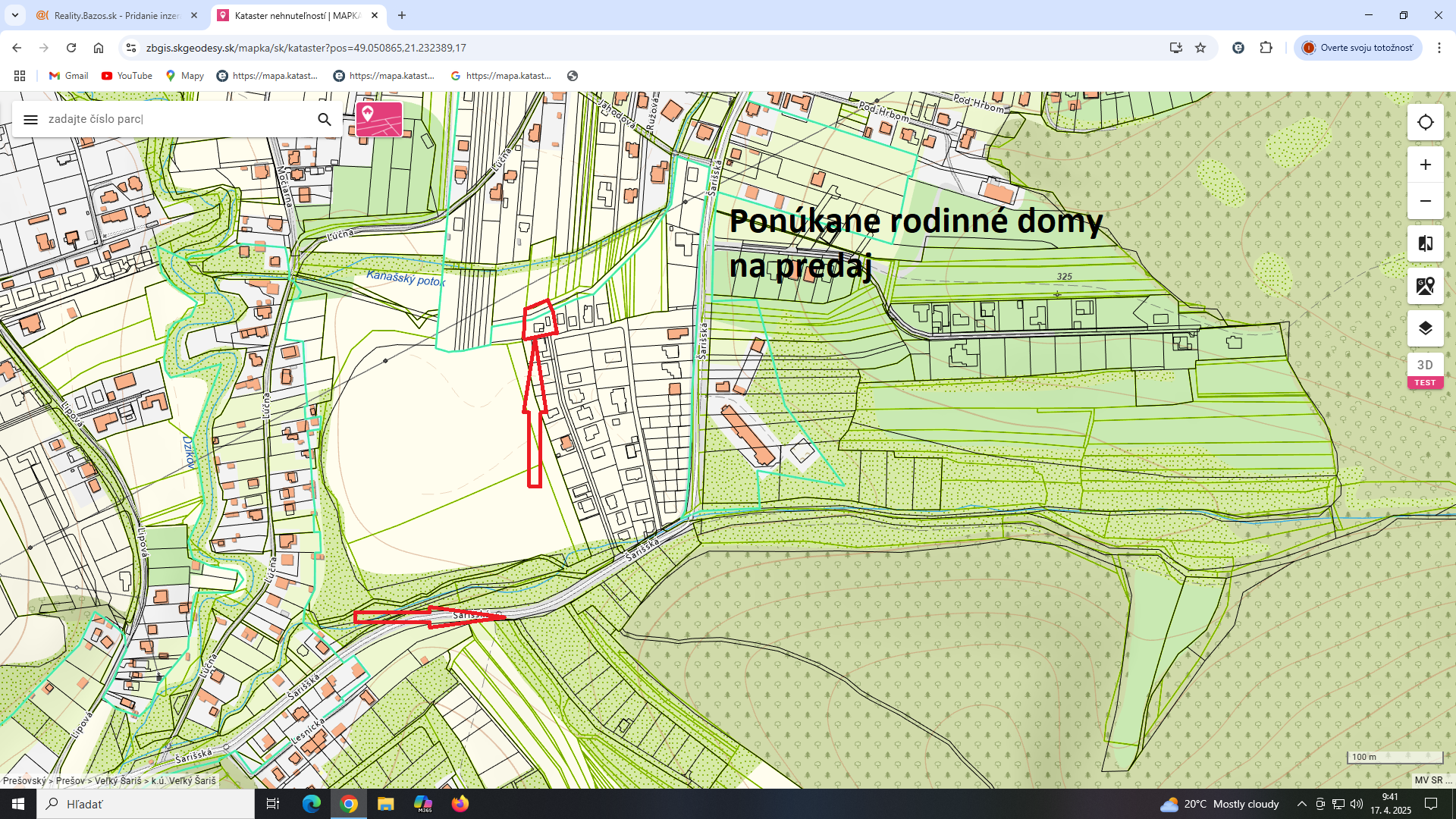
Task: Open the Windows taskbar File Explorer
Action: (x=385, y=804)
